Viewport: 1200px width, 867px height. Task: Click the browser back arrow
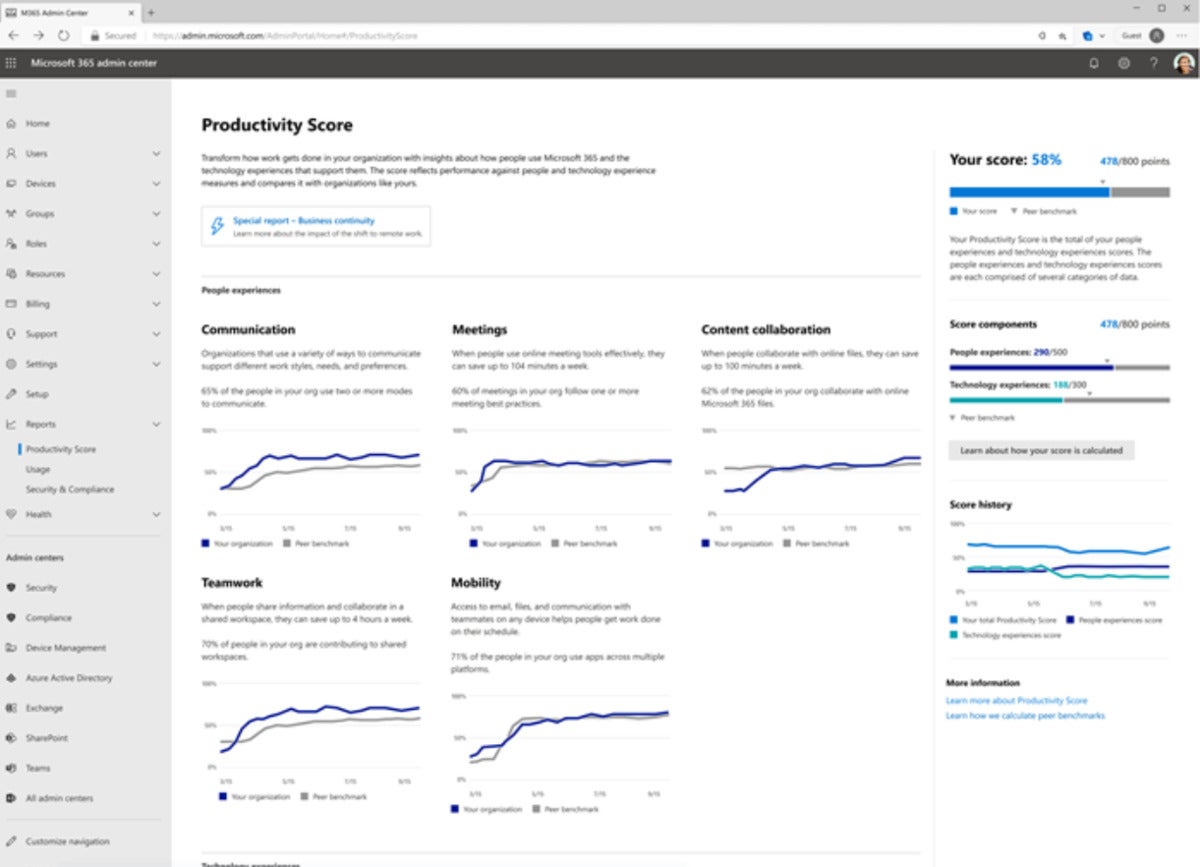pyautogui.click(x=13, y=35)
